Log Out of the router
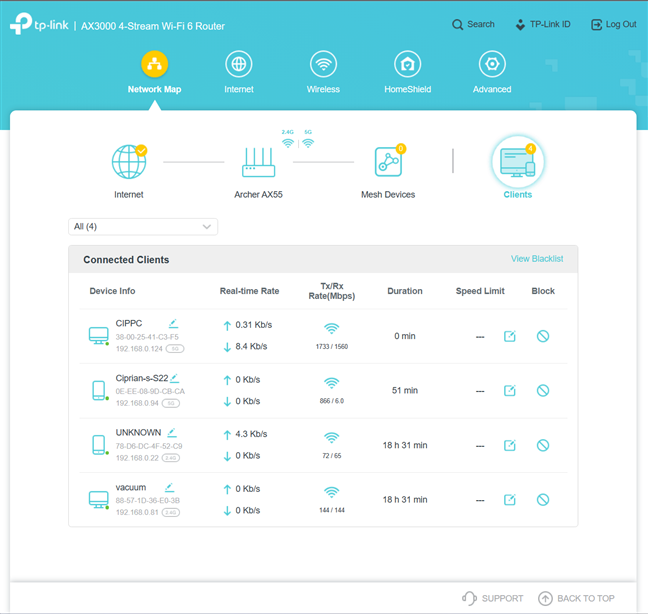The width and height of the screenshot is (648, 614). [614, 24]
